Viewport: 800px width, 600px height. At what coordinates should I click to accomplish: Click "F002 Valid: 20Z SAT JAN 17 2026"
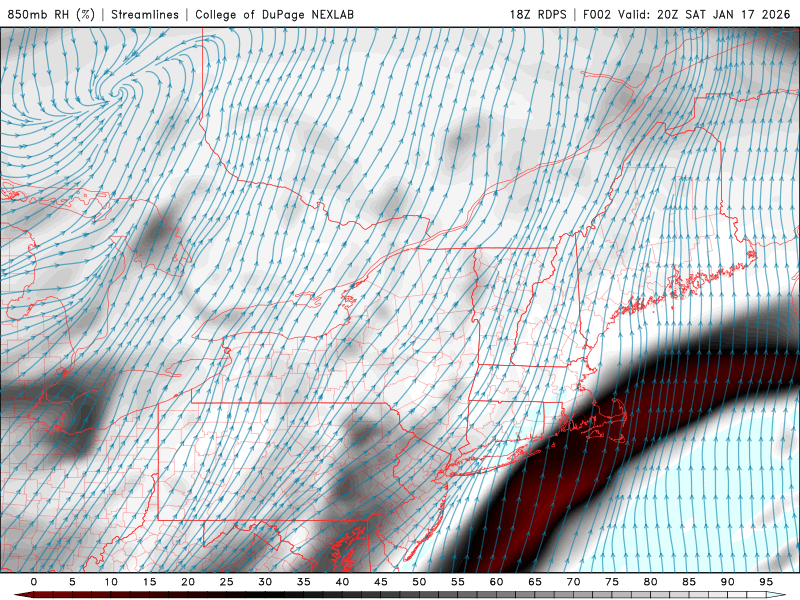686,14
